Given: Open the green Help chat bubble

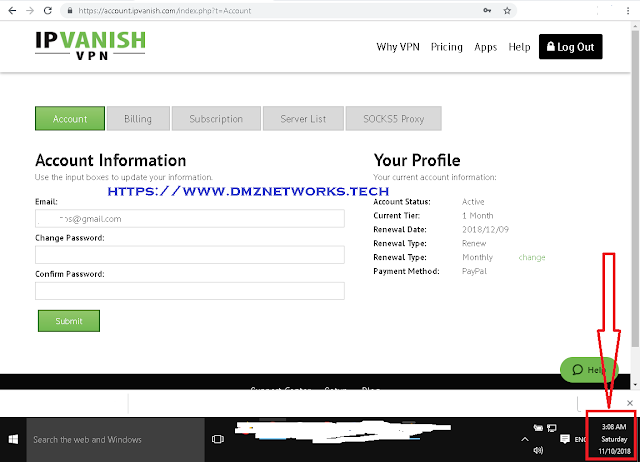Looking at the screenshot, I should point(589,370).
